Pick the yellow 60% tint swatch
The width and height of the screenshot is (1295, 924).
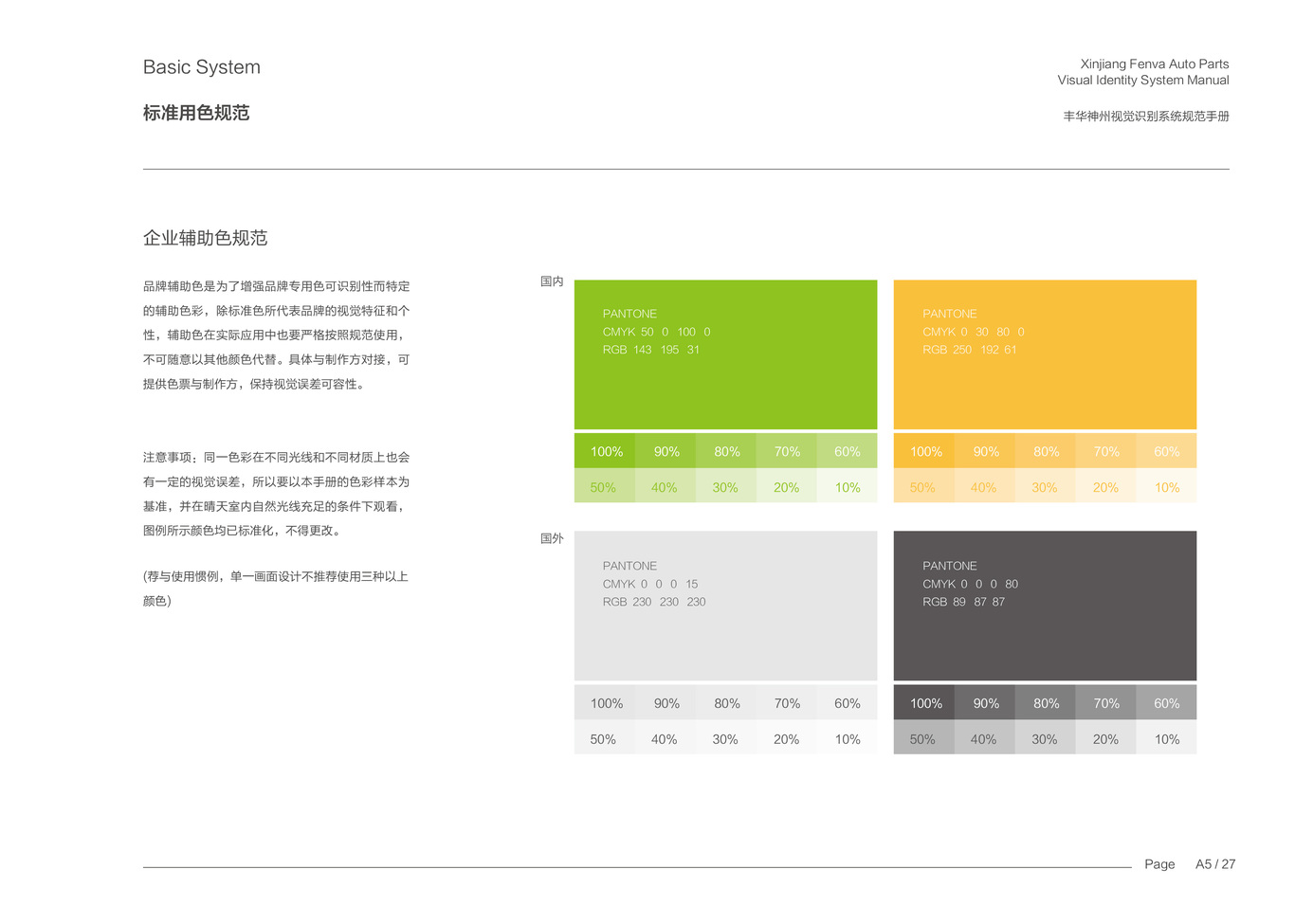point(1166,451)
